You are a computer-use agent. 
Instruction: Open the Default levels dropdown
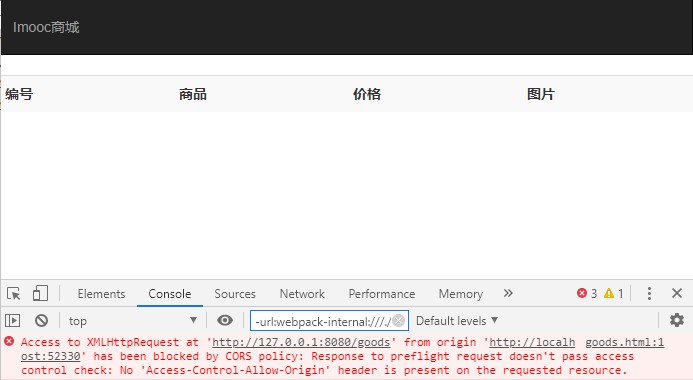pos(457,321)
